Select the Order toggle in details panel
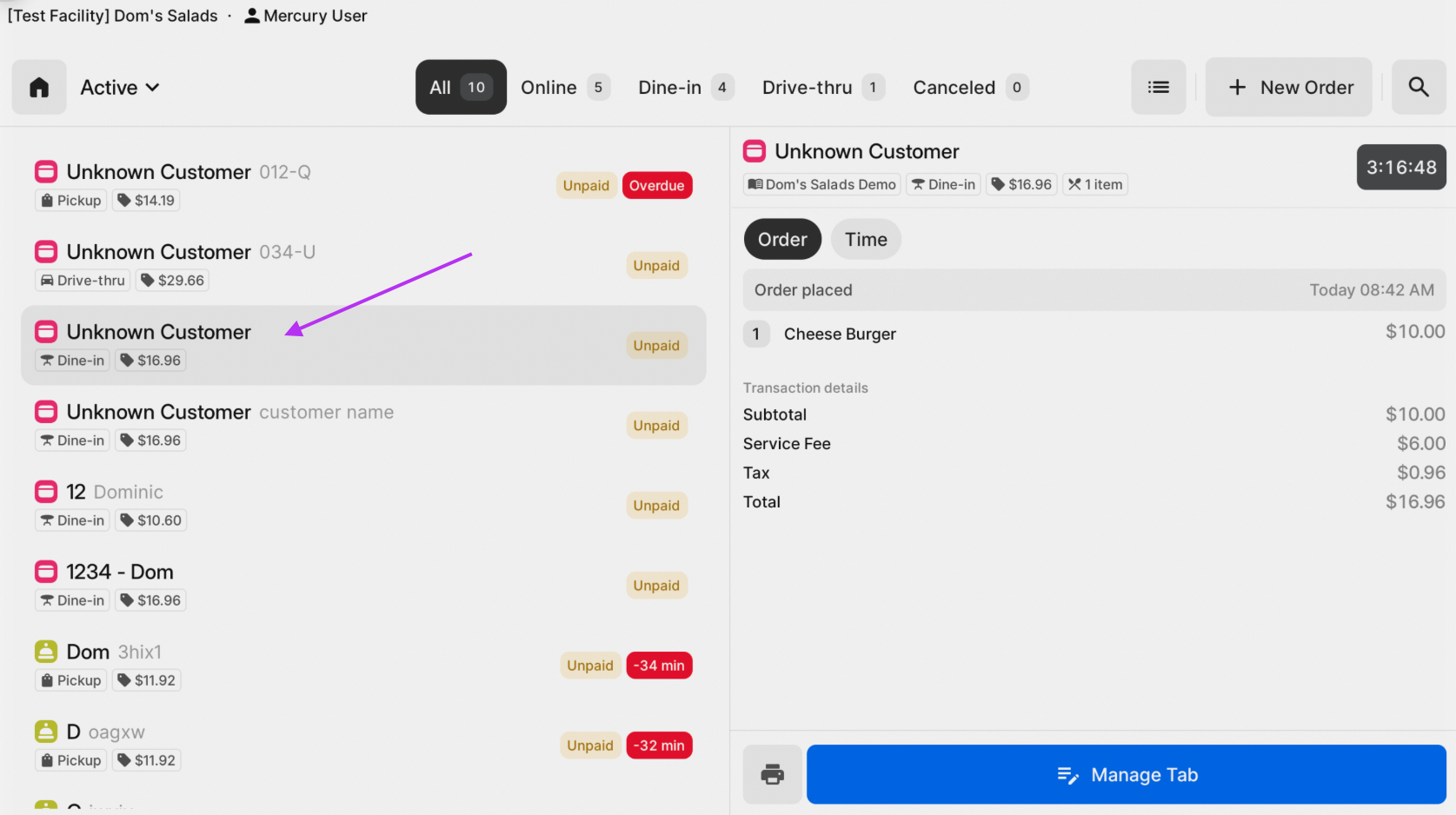The height and width of the screenshot is (815, 1456). pos(782,240)
